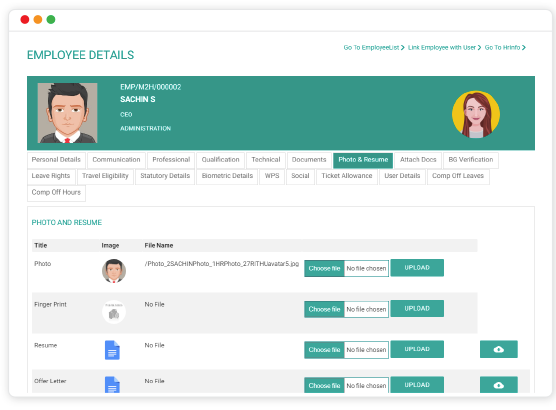Choose a file for the Photo row

click(324, 268)
